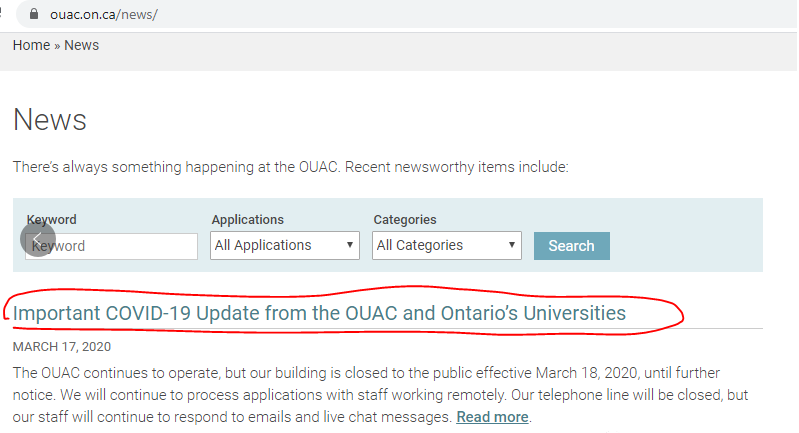The image size is (799, 433).
Task: Go to Home in the breadcrumb
Action: (31, 45)
